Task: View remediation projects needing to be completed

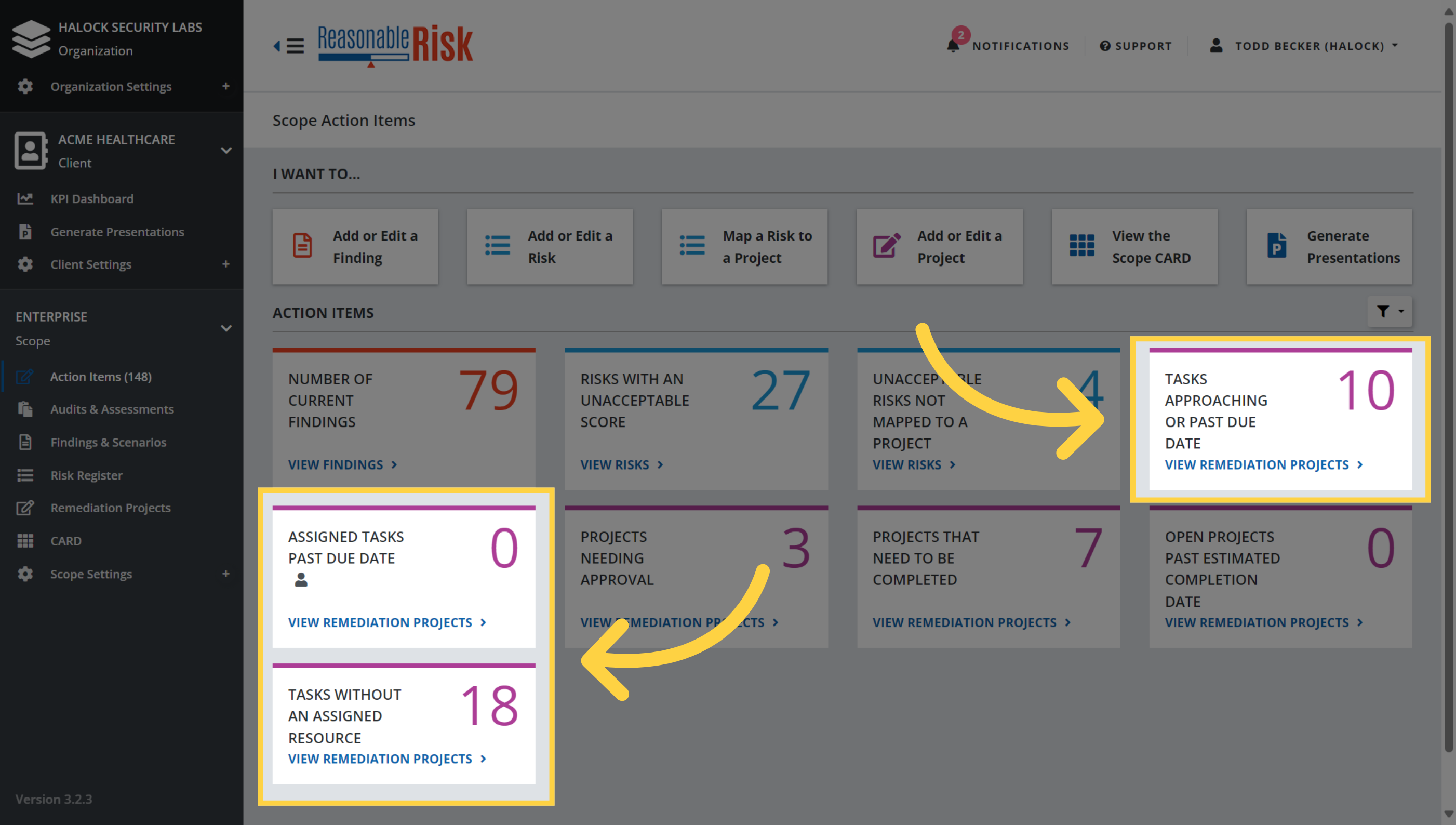Action: pyautogui.click(x=971, y=622)
